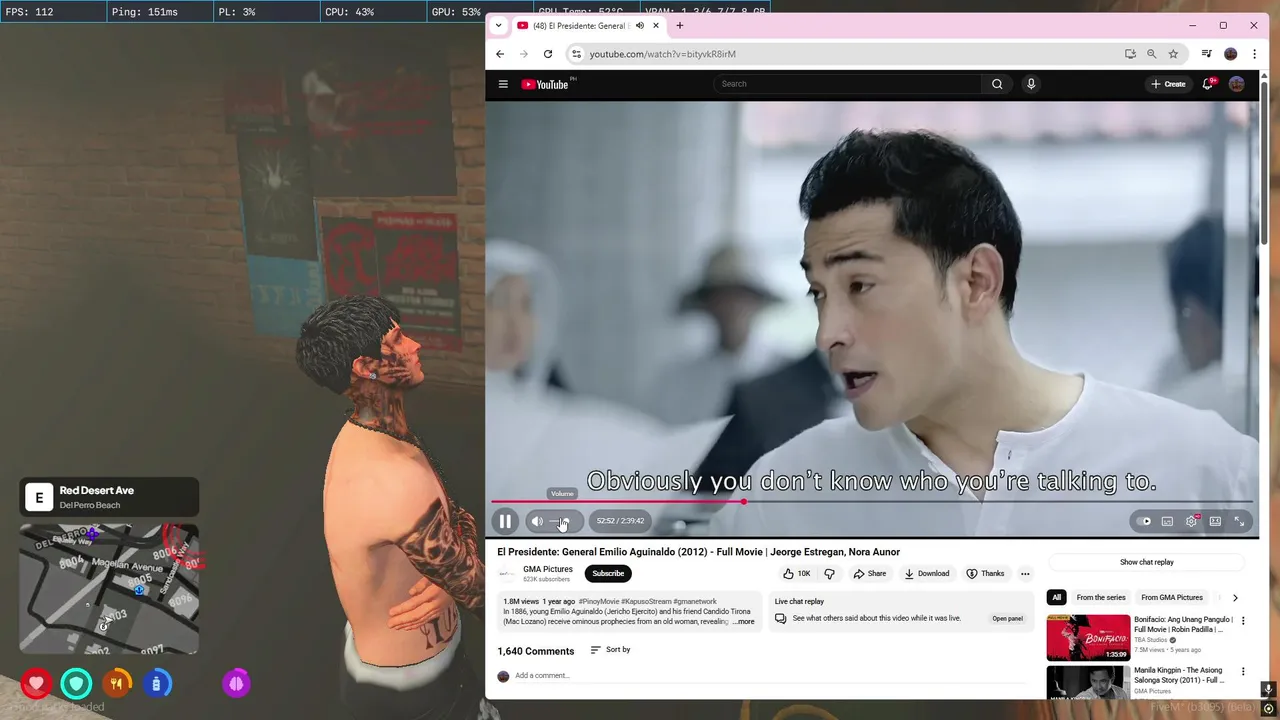This screenshot has width=1280, height=720.
Task: Like the video (10K)
Action: tap(797, 574)
